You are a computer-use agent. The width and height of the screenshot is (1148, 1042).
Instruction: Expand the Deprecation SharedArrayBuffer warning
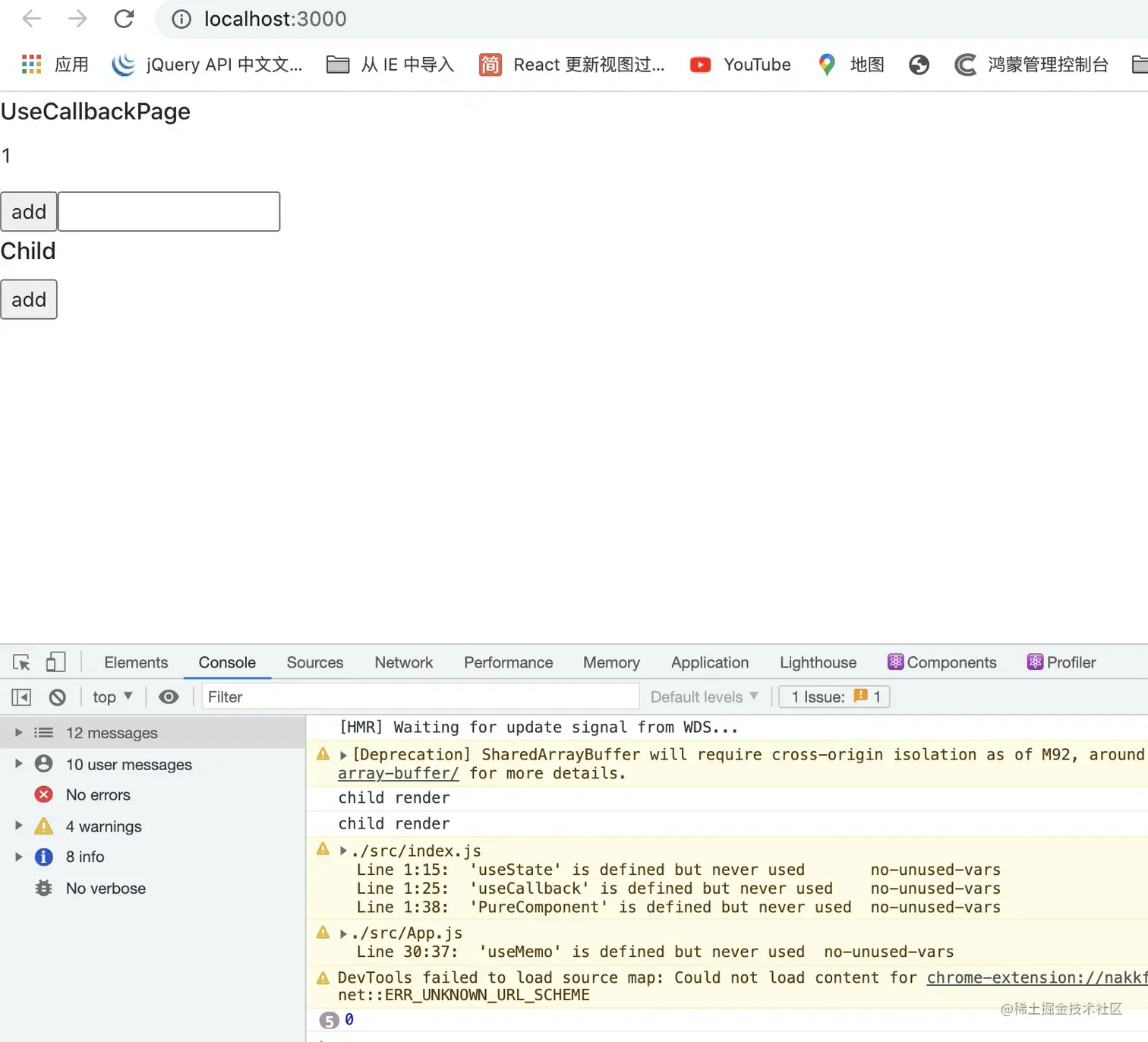[343, 755]
